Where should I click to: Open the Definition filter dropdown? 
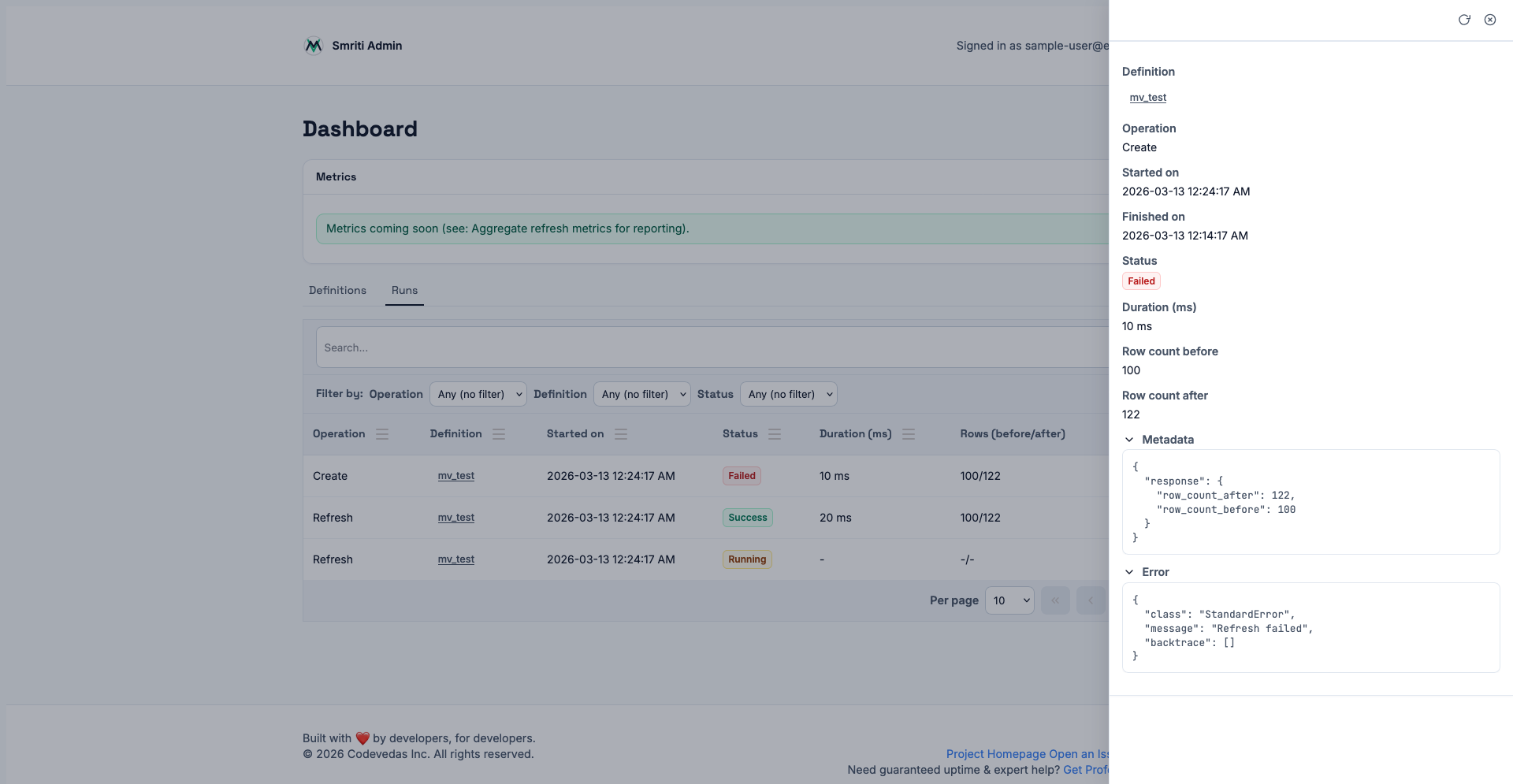click(x=641, y=394)
